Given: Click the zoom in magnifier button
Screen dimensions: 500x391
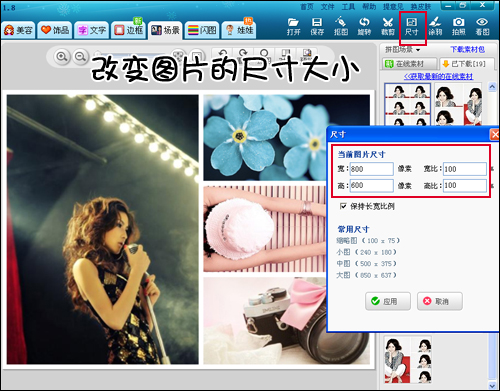Looking at the screenshot, I should (x=62, y=57).
